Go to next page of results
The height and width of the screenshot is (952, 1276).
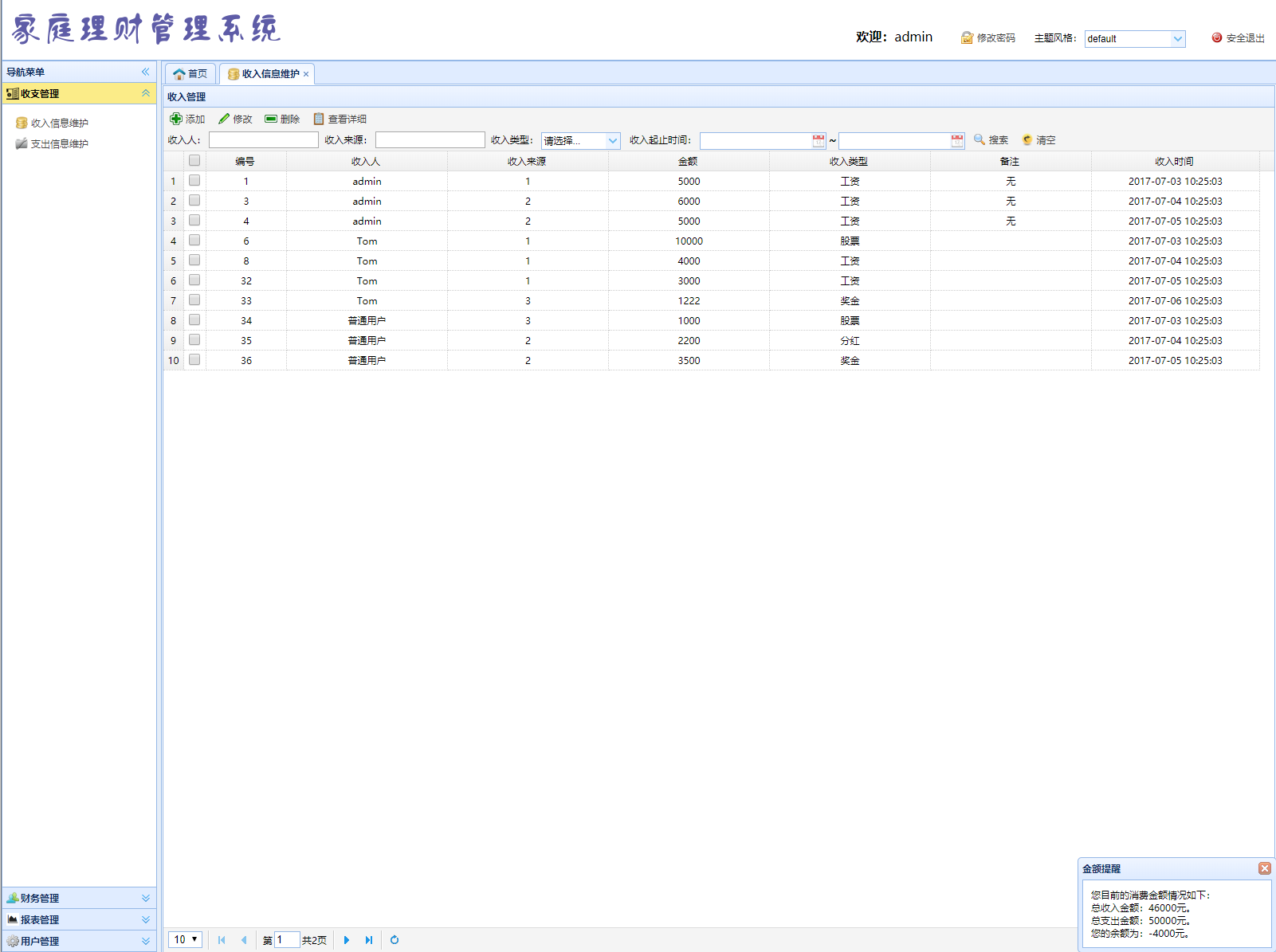tap(347, 940)
